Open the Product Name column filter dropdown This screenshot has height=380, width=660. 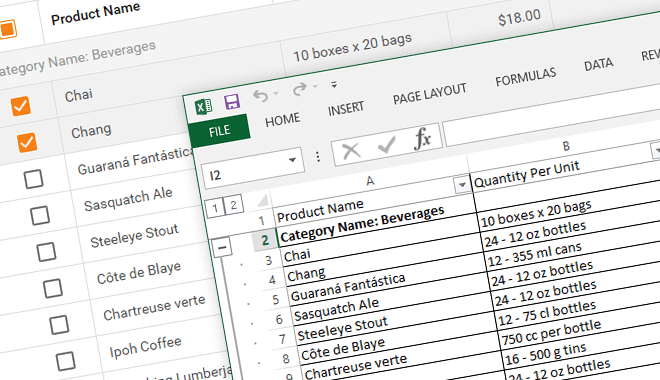462,184
